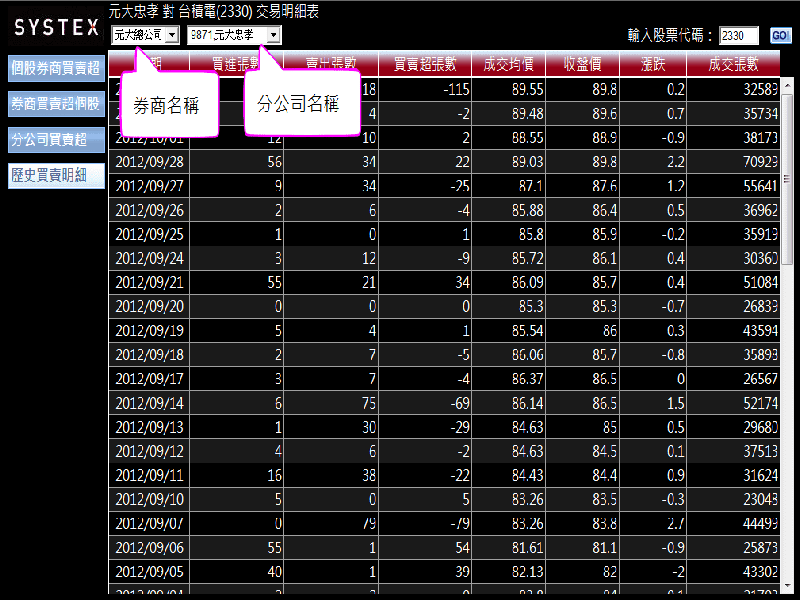The image size is (800, 600).
Task: Expand the 元大忠孝 branch dropdown
Action: (234, 35)
